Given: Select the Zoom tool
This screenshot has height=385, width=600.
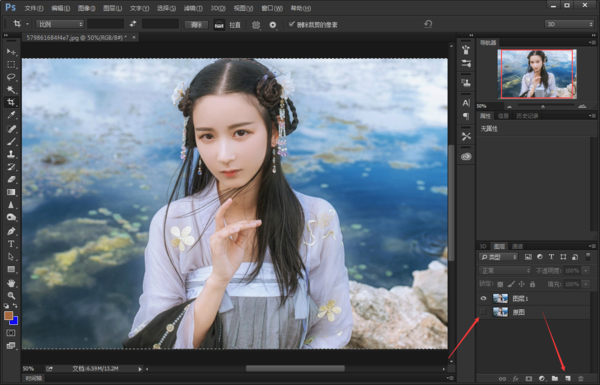Looking at the screenshot, I should coord(11,295).
